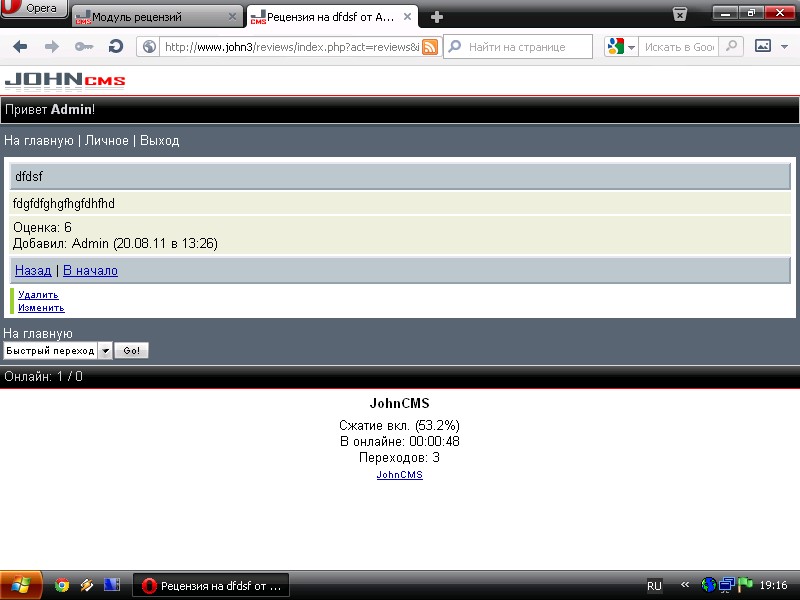Click the Go! button
The width and height of the screenshot is (800, 600).
click(131, 351)
